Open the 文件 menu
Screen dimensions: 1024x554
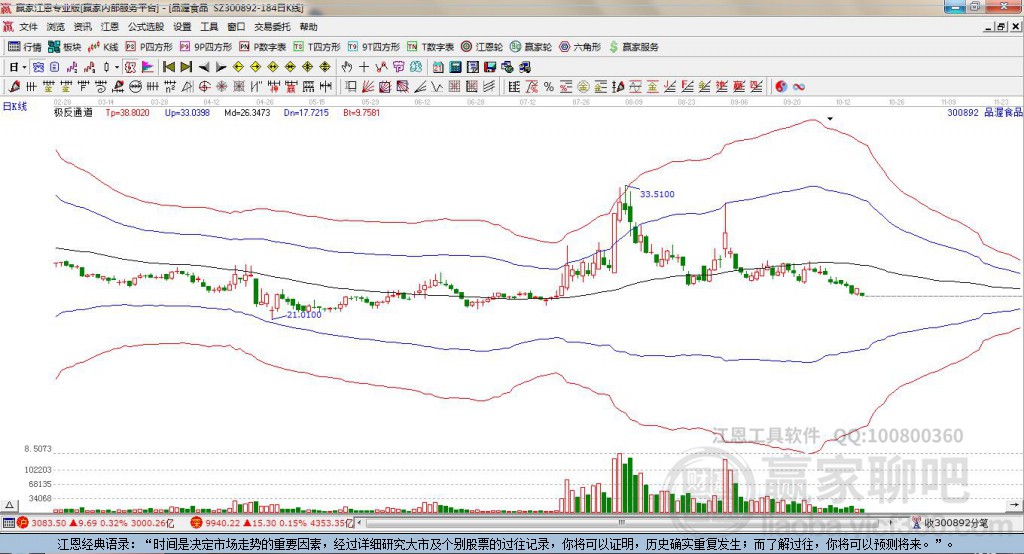(28, 27)
